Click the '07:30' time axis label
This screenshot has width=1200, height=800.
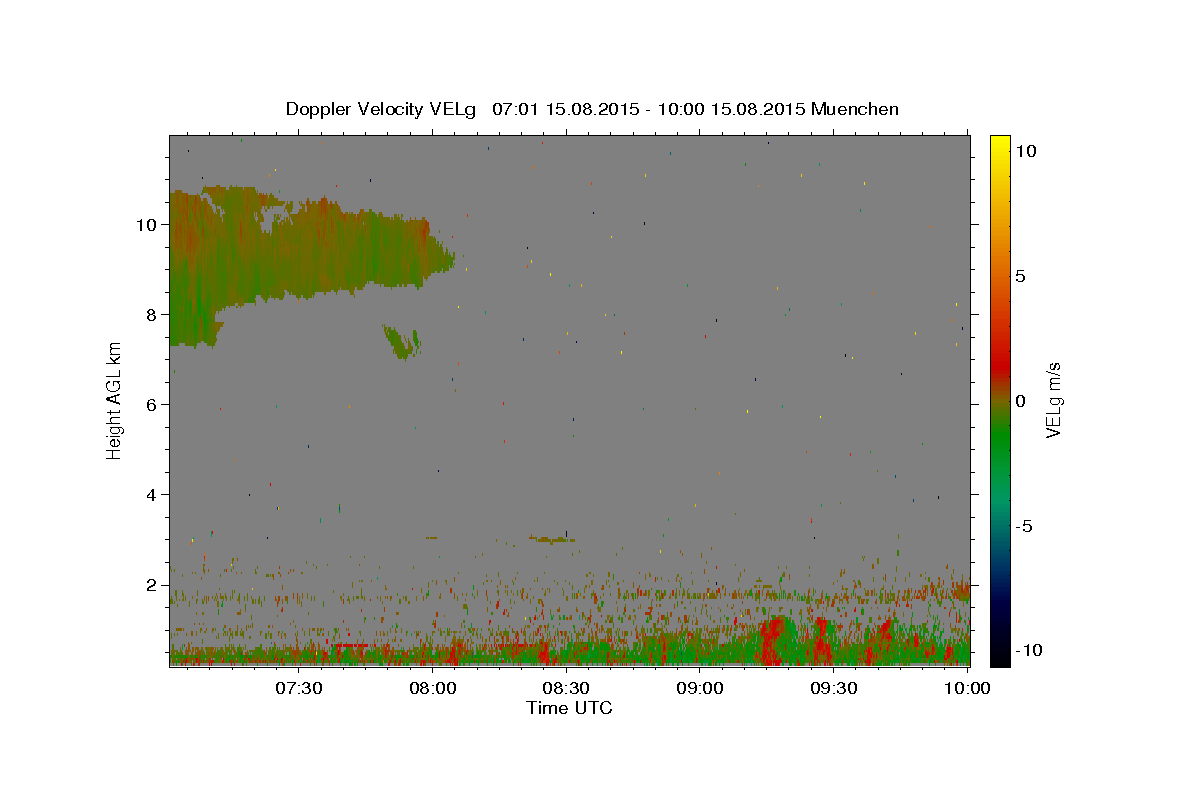click(x=299, y=688)
